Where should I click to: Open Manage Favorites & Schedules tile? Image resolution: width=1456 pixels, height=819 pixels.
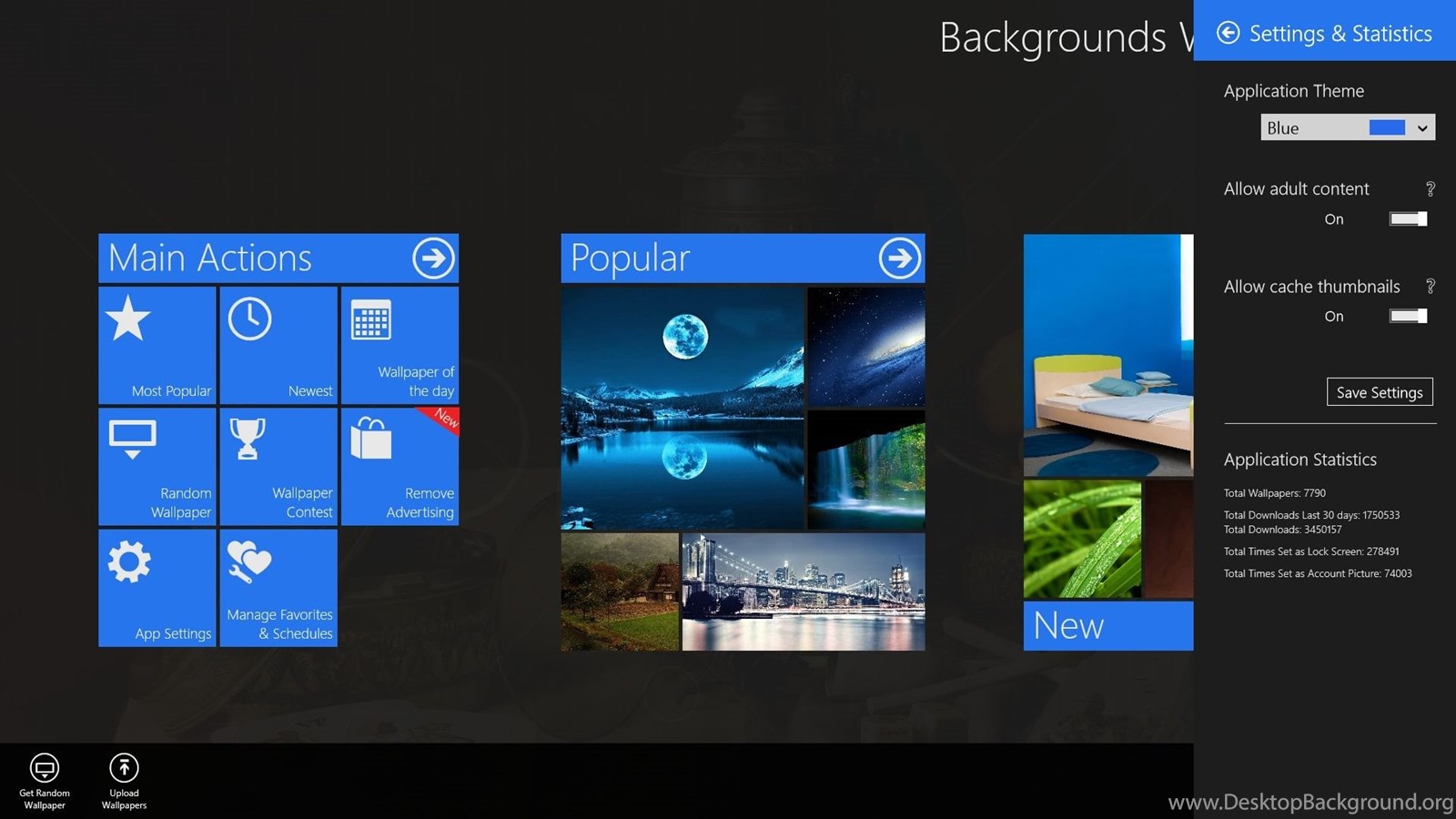(x=278, y=588)
